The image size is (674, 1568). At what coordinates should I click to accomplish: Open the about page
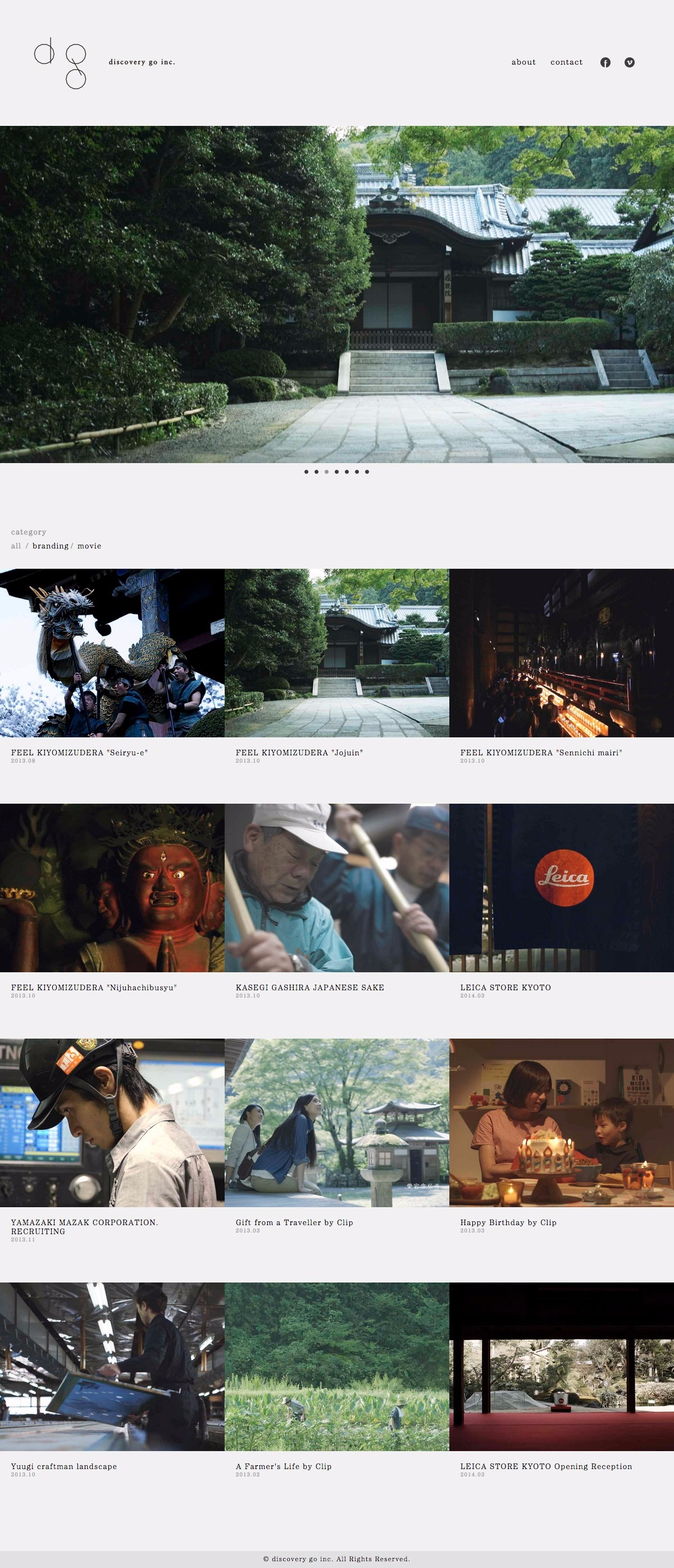[523, 62]
